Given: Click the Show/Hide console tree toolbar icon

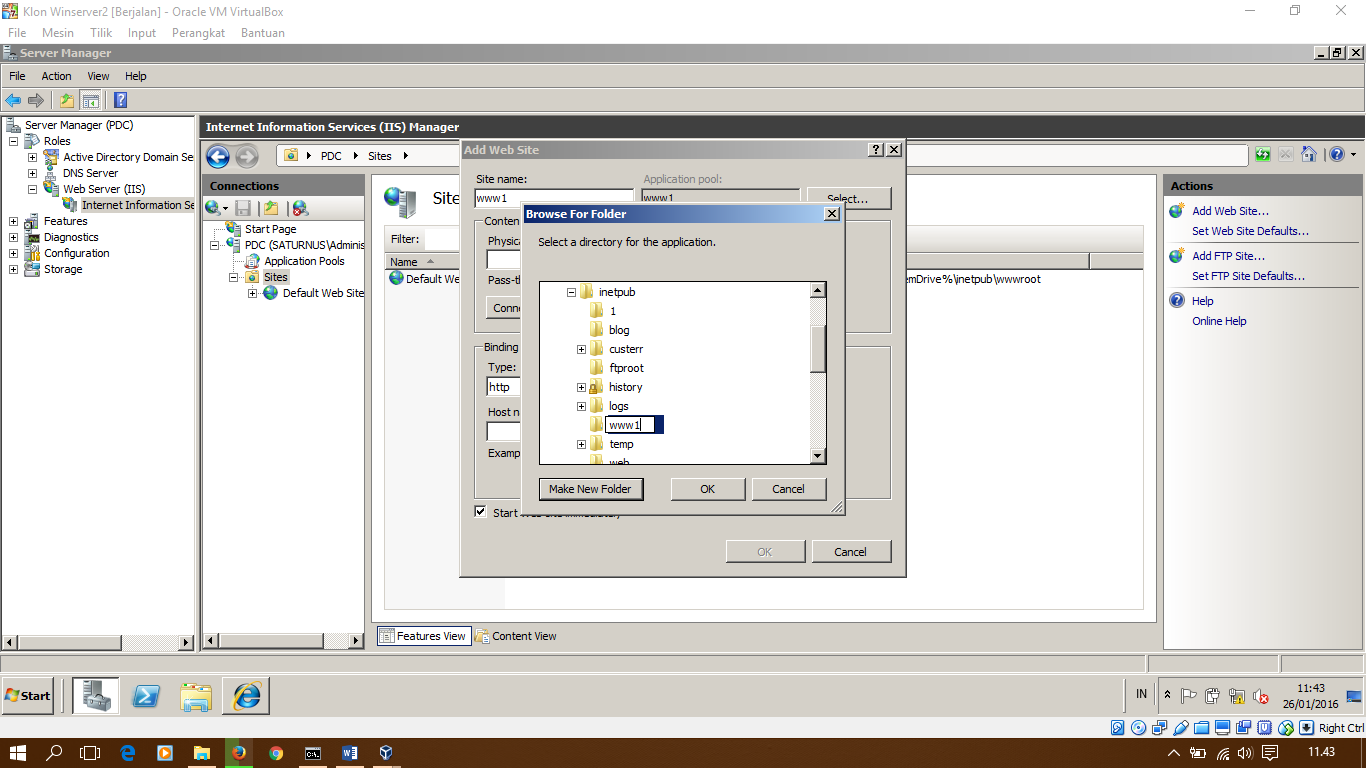Looking at the screenshot, I should click(91, 100).
